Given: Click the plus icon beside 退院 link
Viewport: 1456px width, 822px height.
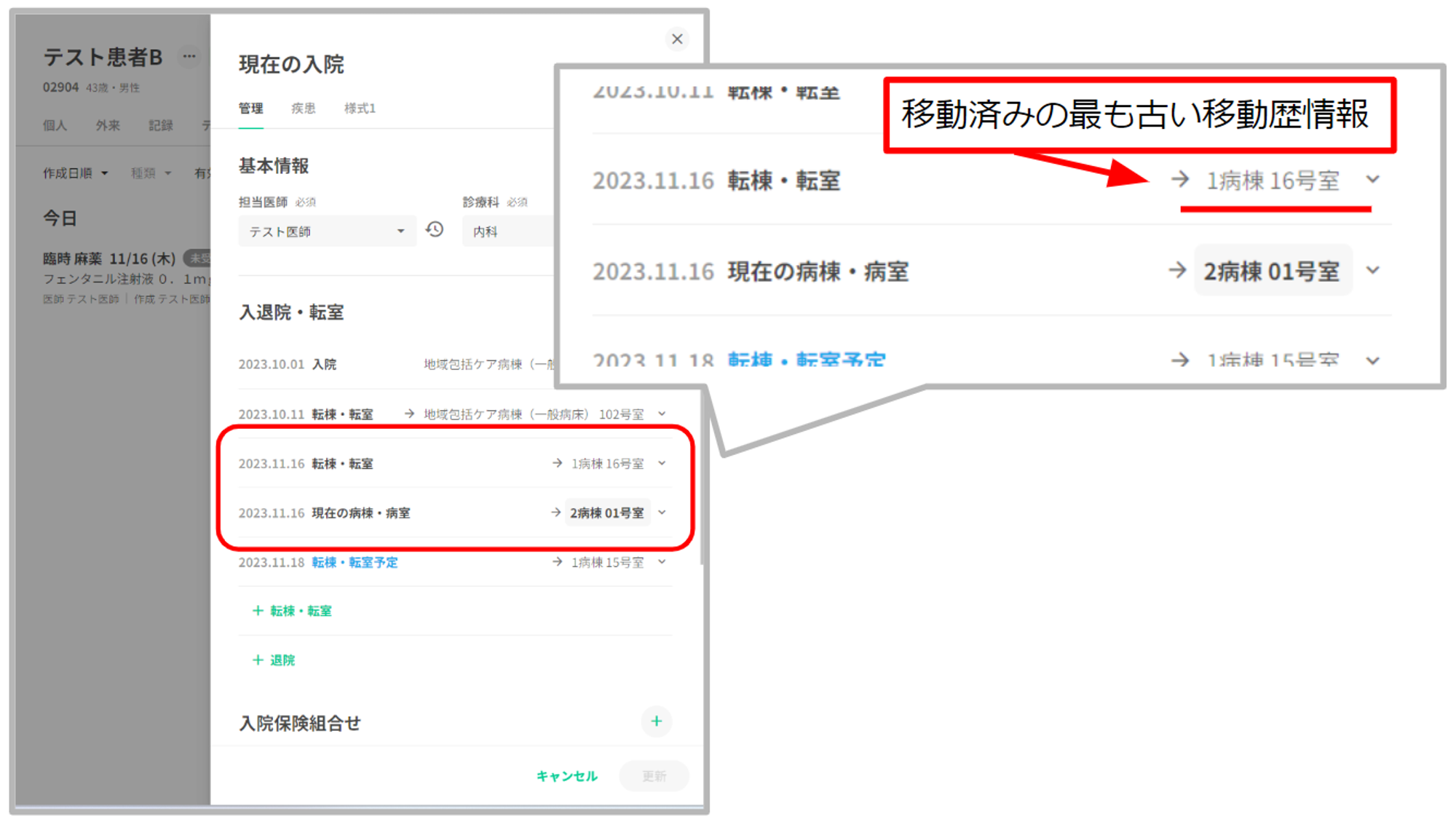Looking at the screenshot, I should 258,660.
